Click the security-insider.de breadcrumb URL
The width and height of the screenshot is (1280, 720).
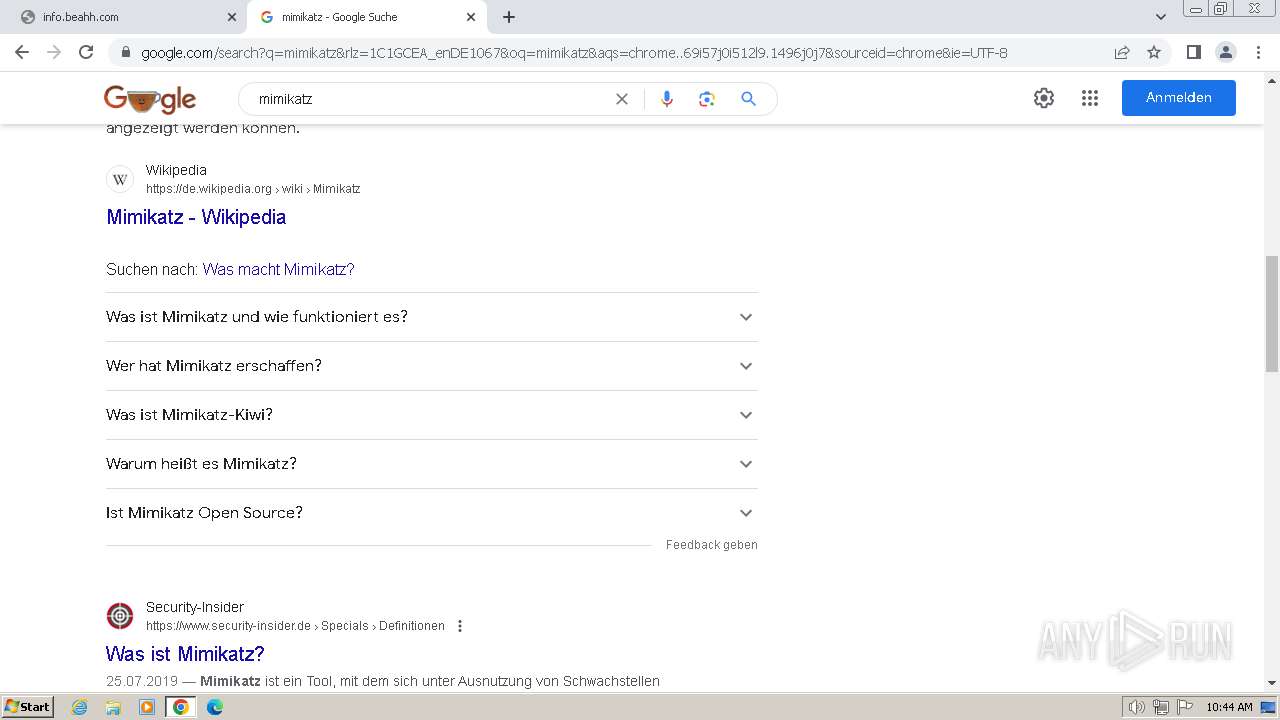coord(295,626)
